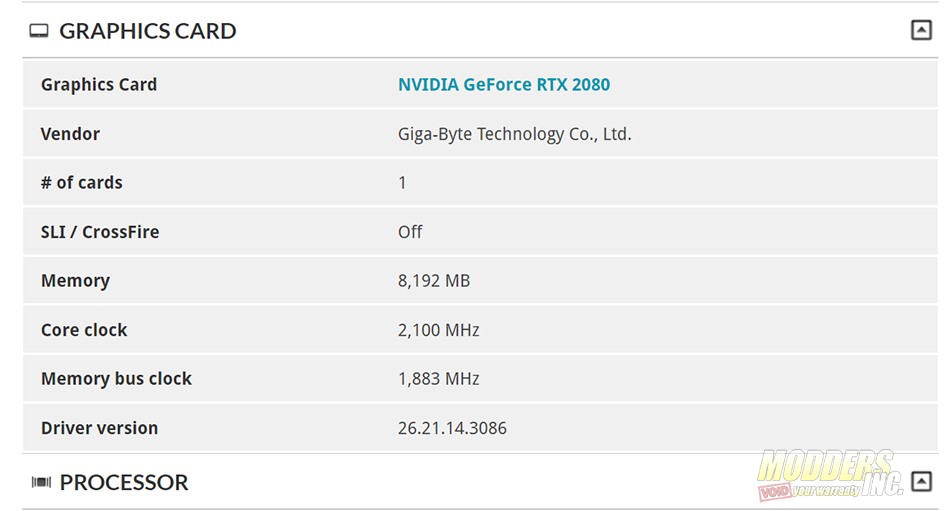Image resolution: width=950 pixels, height=511 pixels.
Task: Select the 8,192 MB memory value
Action: coord(434,281)
